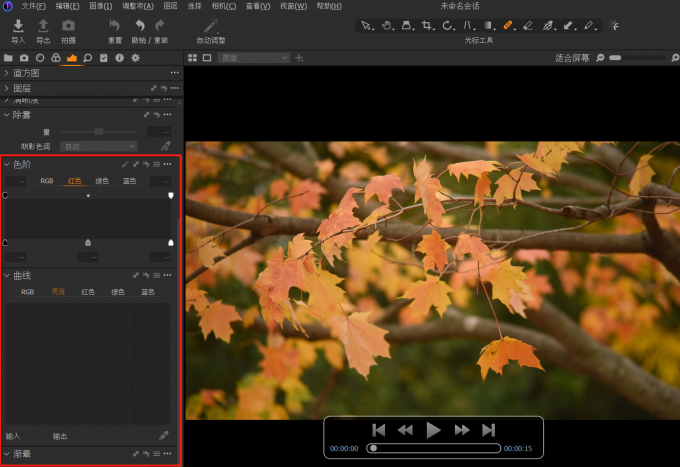Collapse the 渐晕 vignetting panel

(7, 454)
